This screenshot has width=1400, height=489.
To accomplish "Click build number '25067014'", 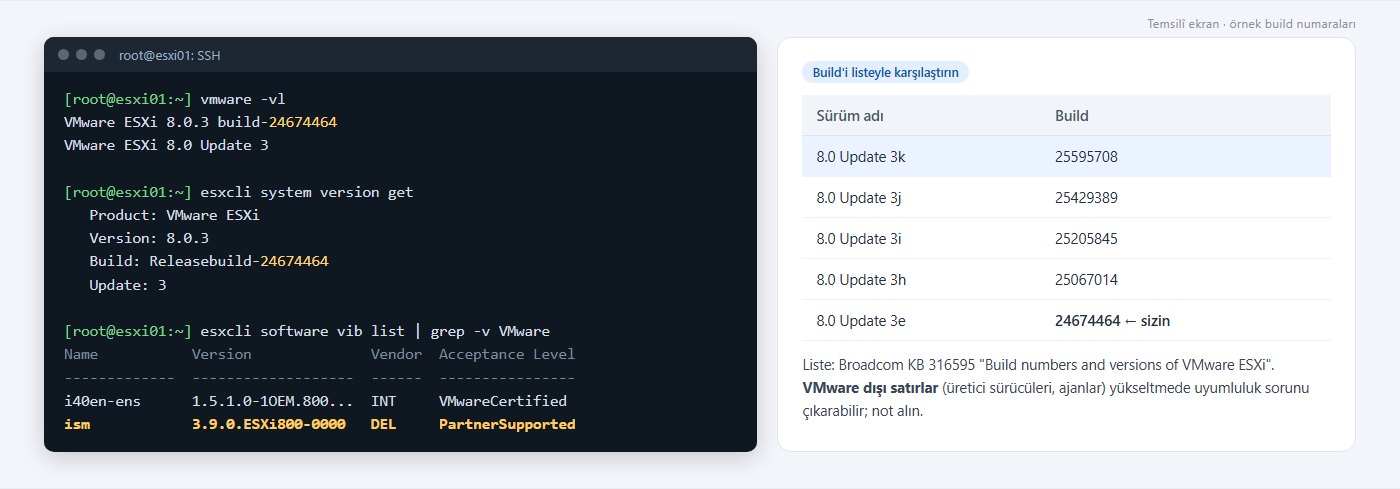I will point(1086,280).
